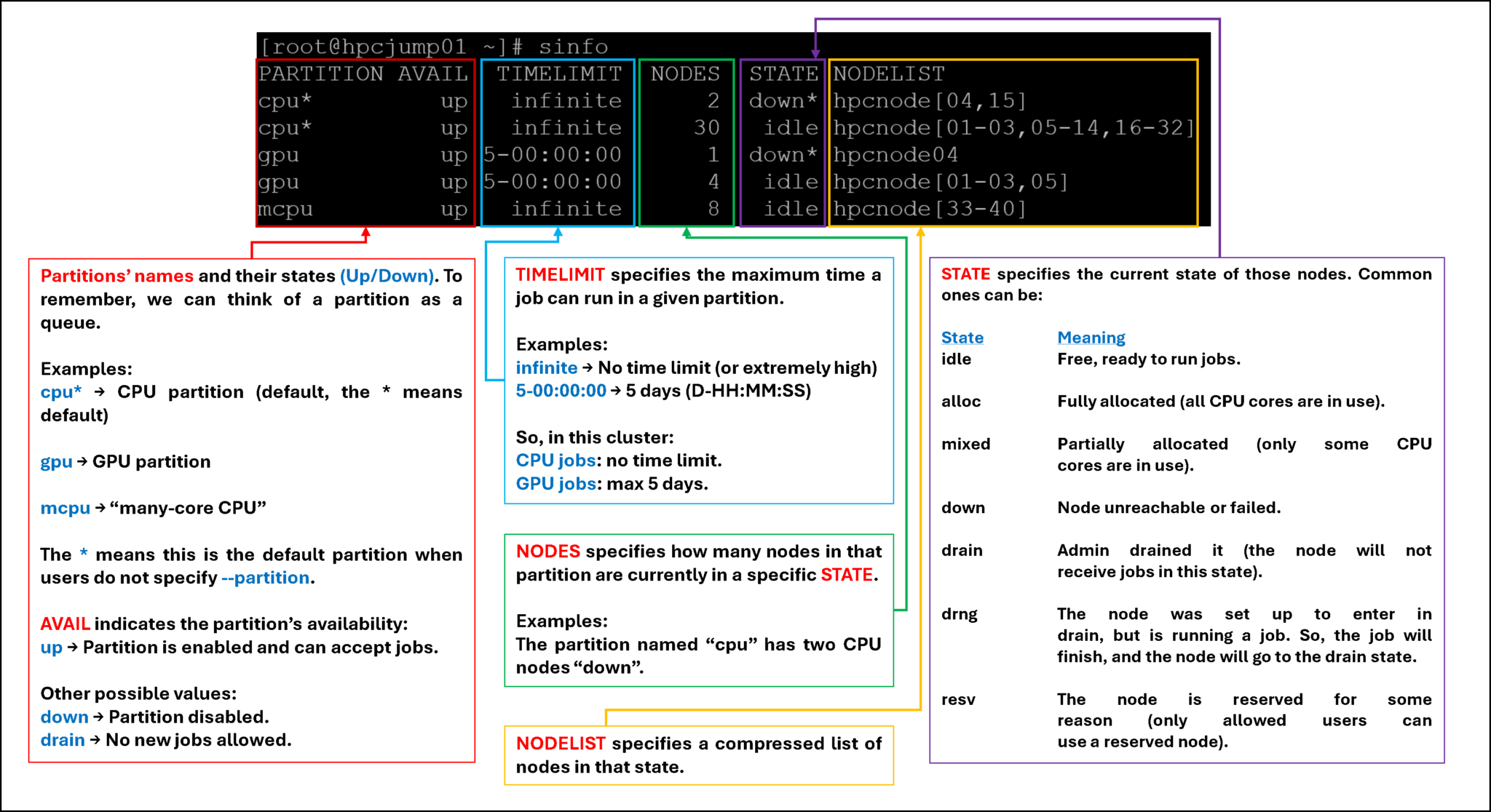This screenshot has width=1491, height=812.
Task: Click the underlined State column heading
Action: coord(962,338)
